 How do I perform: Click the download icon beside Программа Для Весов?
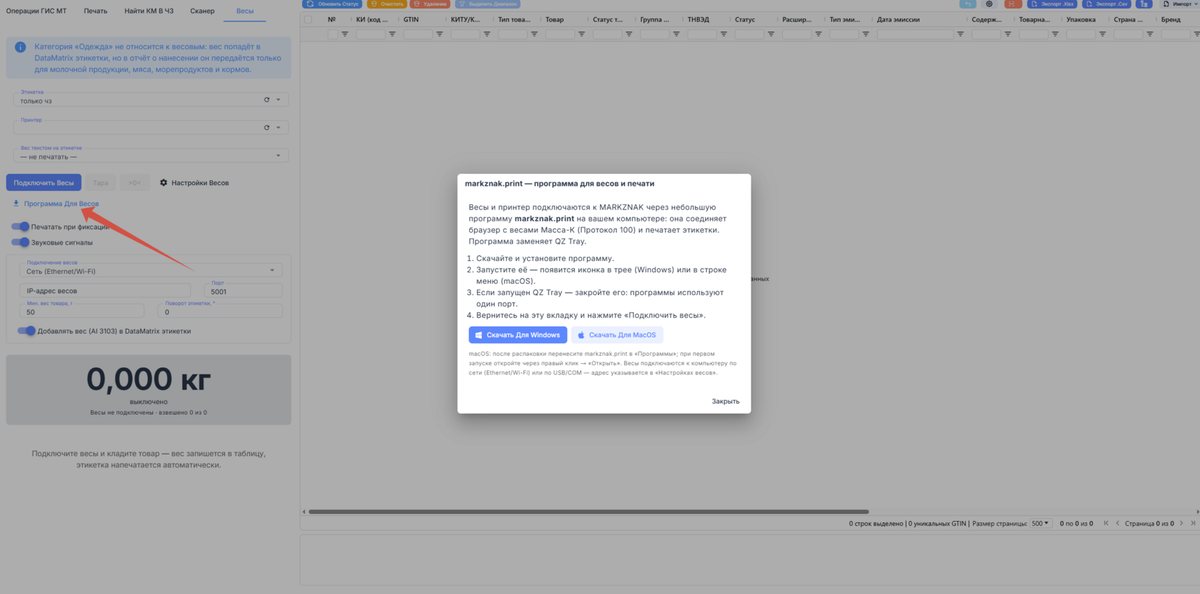16,203
